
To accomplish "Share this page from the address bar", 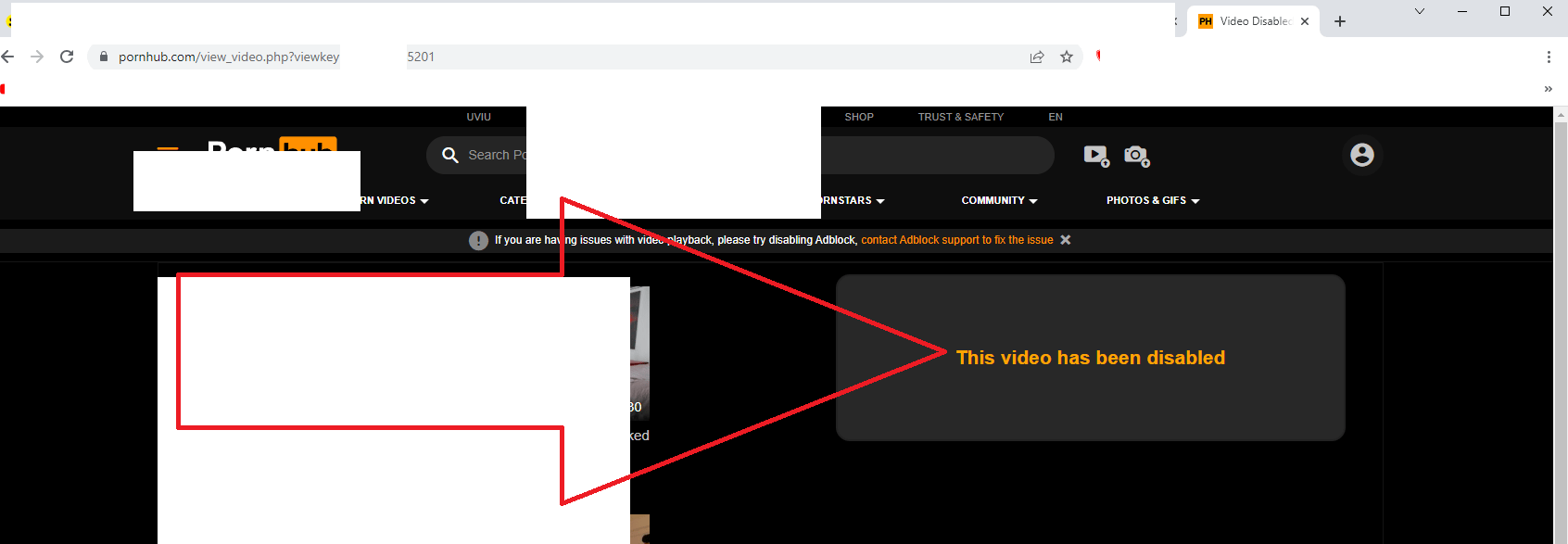I will (1037, 57).
